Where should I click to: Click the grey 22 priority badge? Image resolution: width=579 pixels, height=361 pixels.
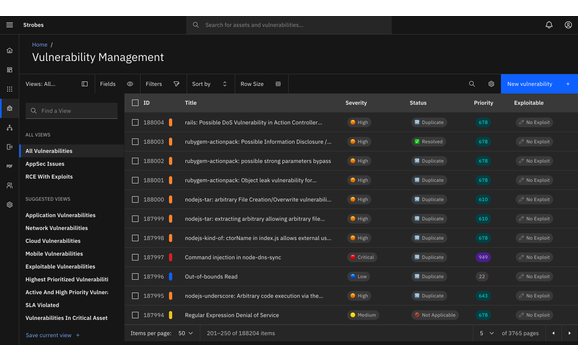click(482, 276)
